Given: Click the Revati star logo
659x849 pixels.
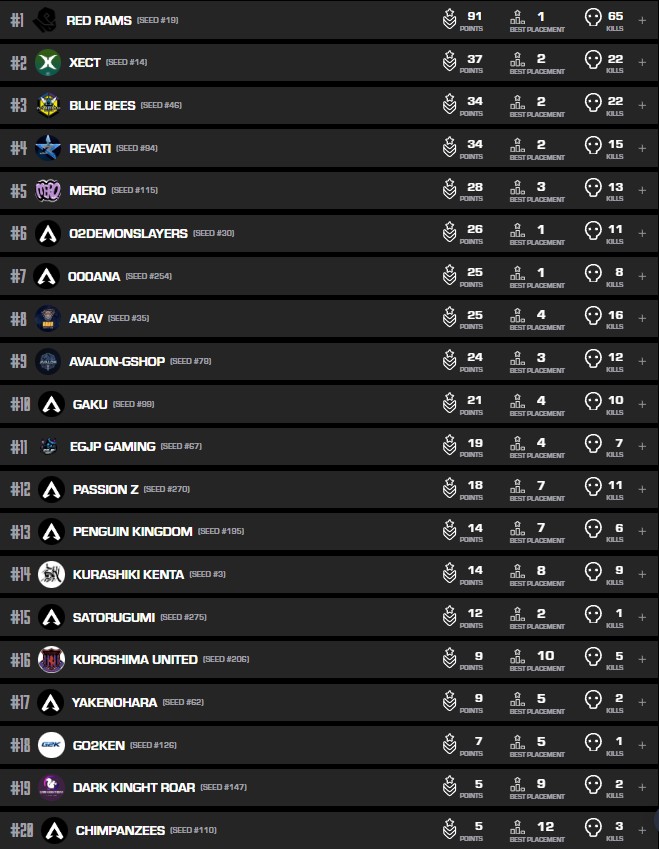Looking at the screenshot, I should pyautogui.click(x=48, y=148).
